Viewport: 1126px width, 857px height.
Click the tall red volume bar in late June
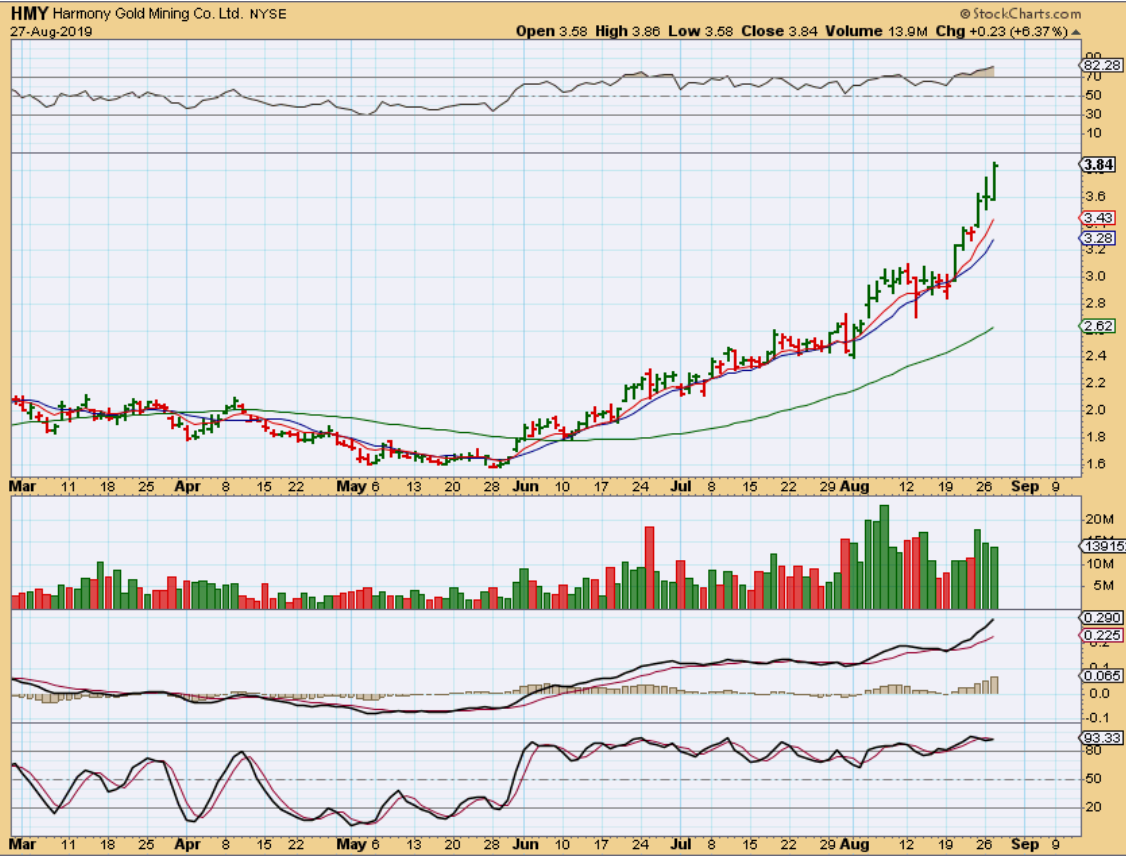649,567
